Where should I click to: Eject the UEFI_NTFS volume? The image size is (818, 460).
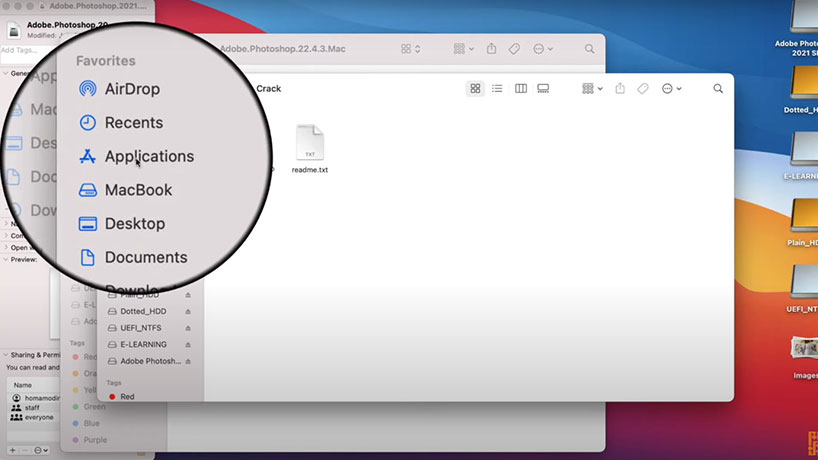(188, 328)
